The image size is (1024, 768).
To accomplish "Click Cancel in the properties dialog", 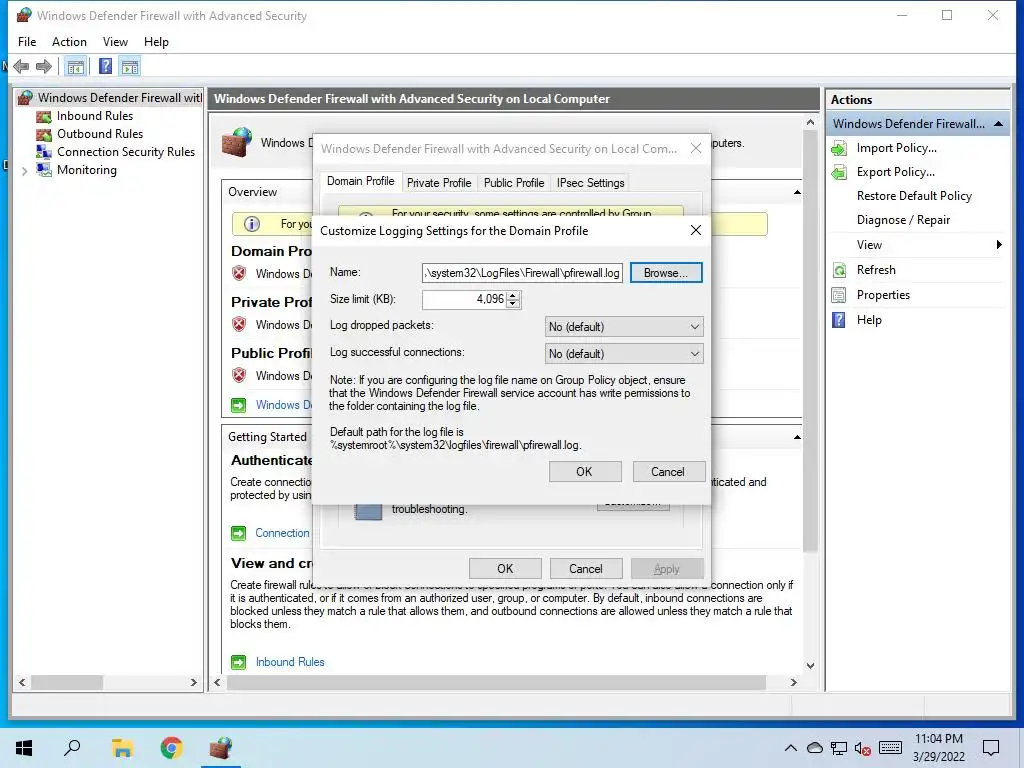I will tap(586, 569).
